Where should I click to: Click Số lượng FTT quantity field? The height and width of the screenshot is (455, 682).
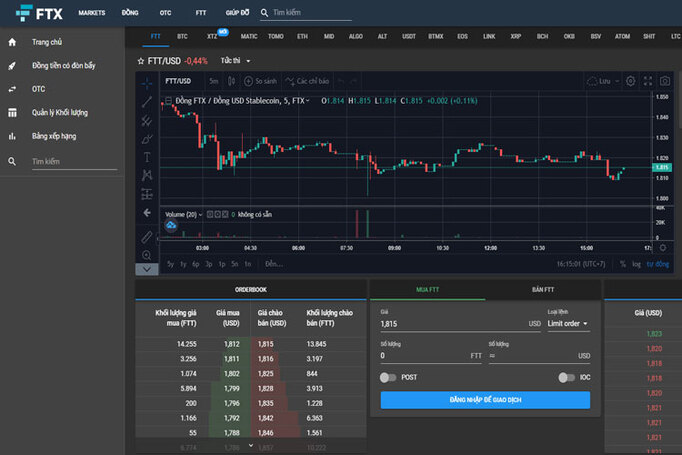(431, 356)
